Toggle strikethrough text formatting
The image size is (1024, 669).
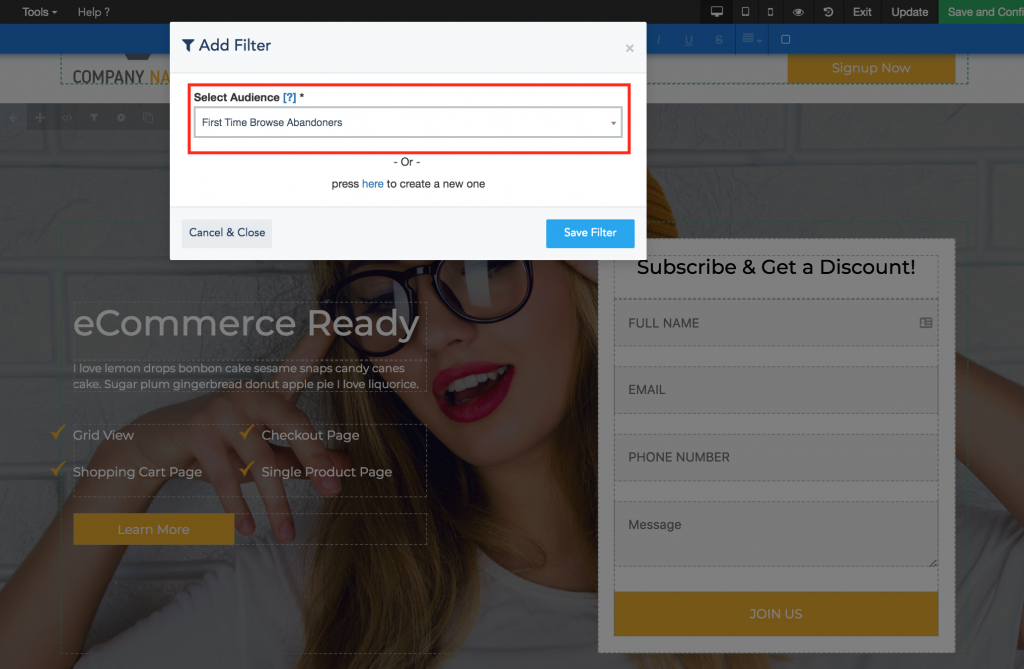[719, 40]
